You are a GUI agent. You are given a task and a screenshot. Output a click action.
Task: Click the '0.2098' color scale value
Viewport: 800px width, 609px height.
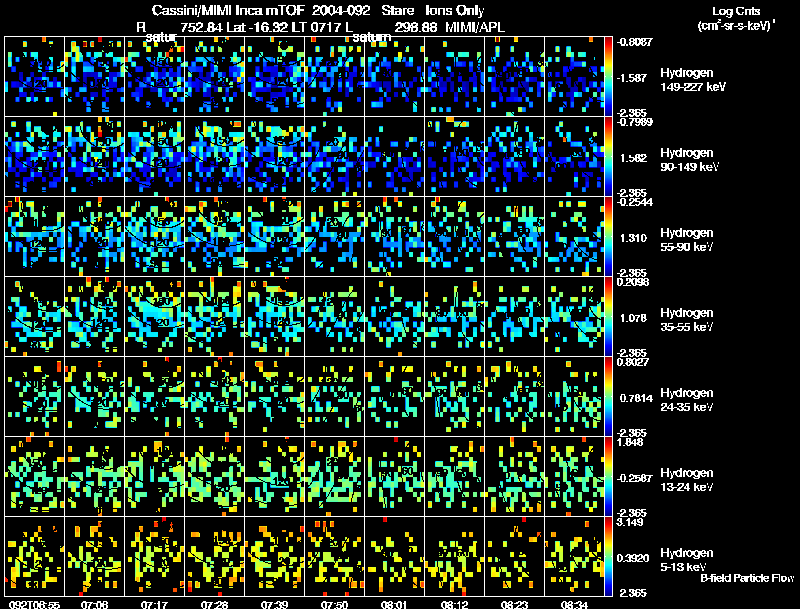pyautogui.click(x=633, y=282)
